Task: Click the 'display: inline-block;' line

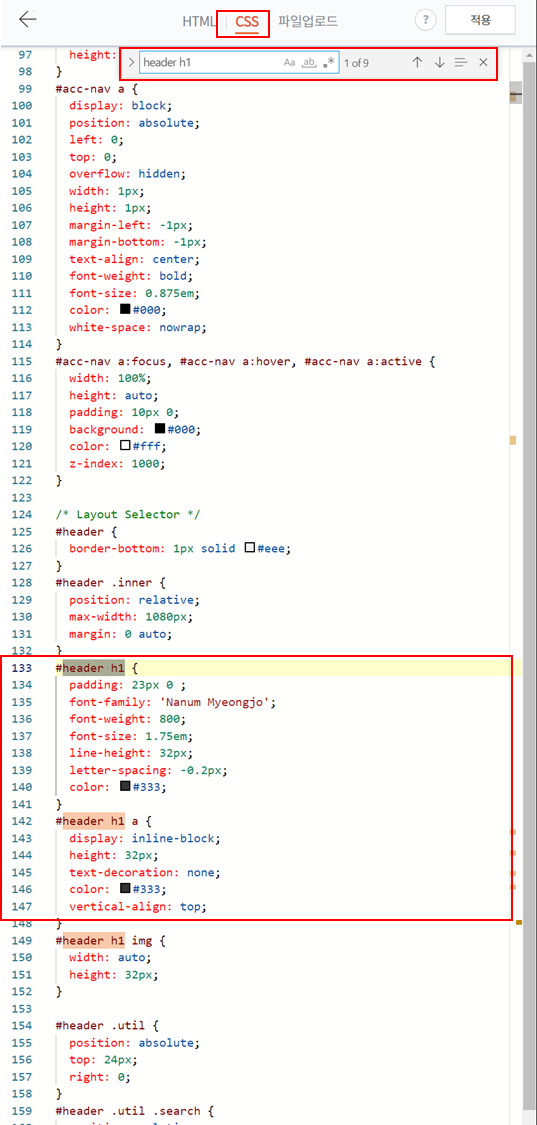Action: click(x=145, y=838)
